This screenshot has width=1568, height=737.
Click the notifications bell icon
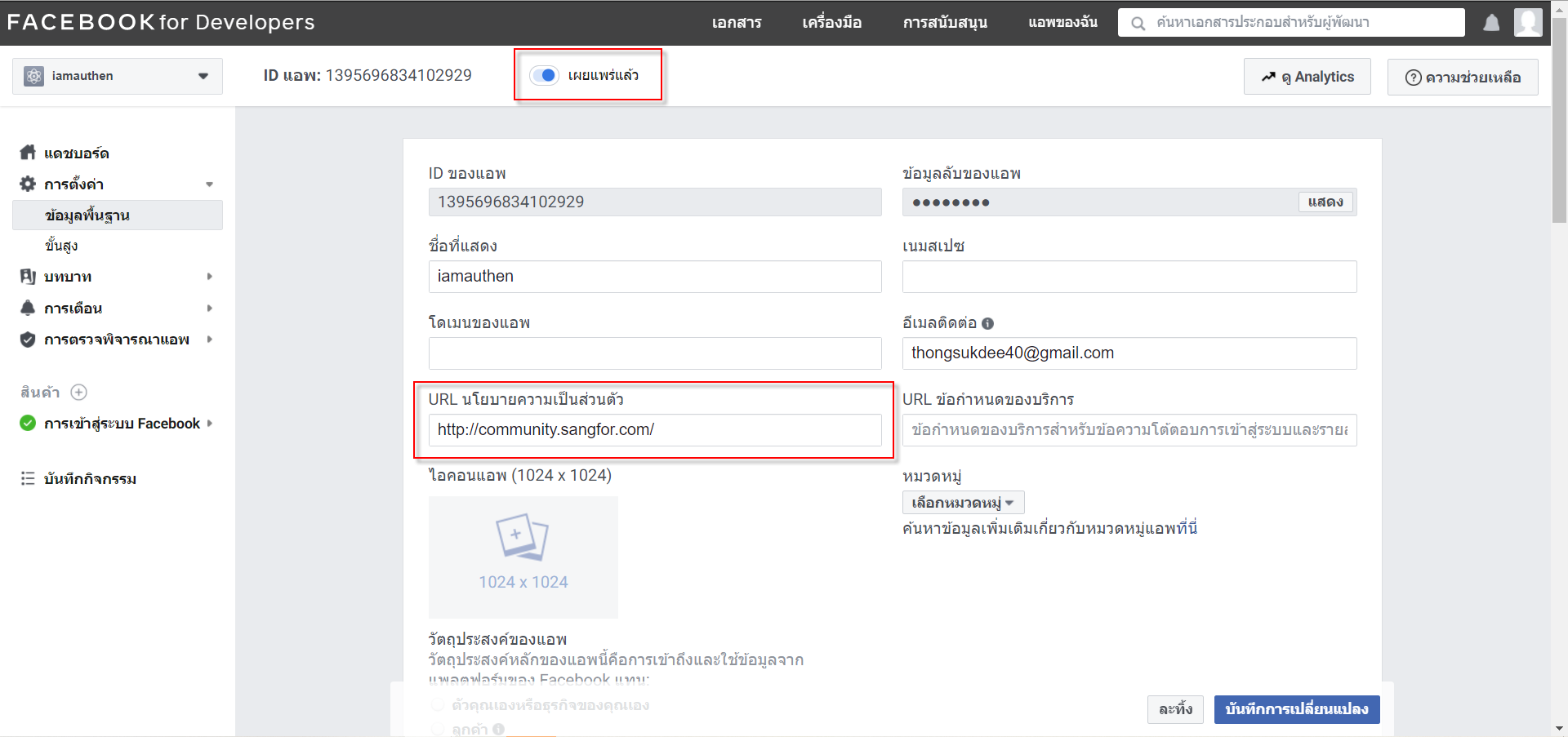1491,23
